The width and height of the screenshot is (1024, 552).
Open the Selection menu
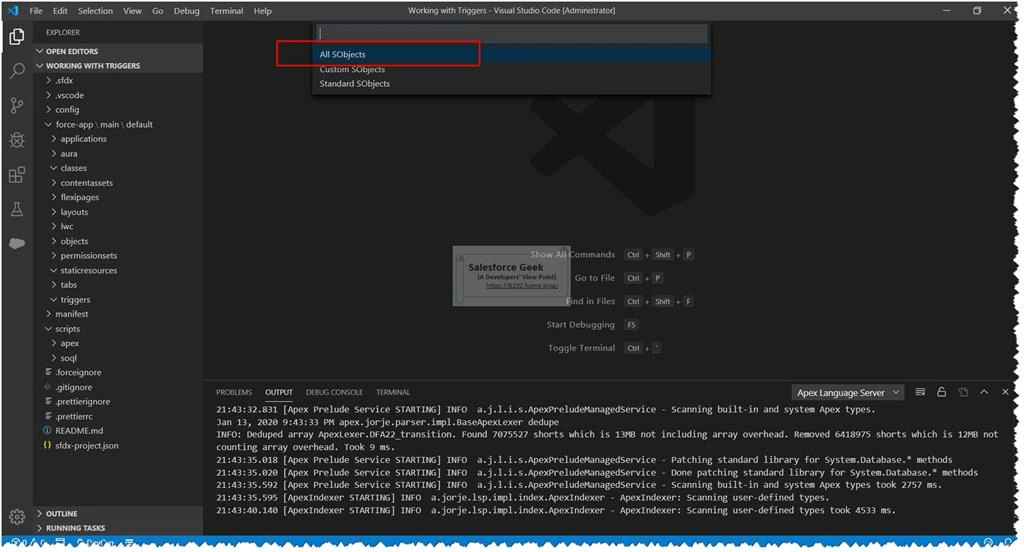[95, 10]
